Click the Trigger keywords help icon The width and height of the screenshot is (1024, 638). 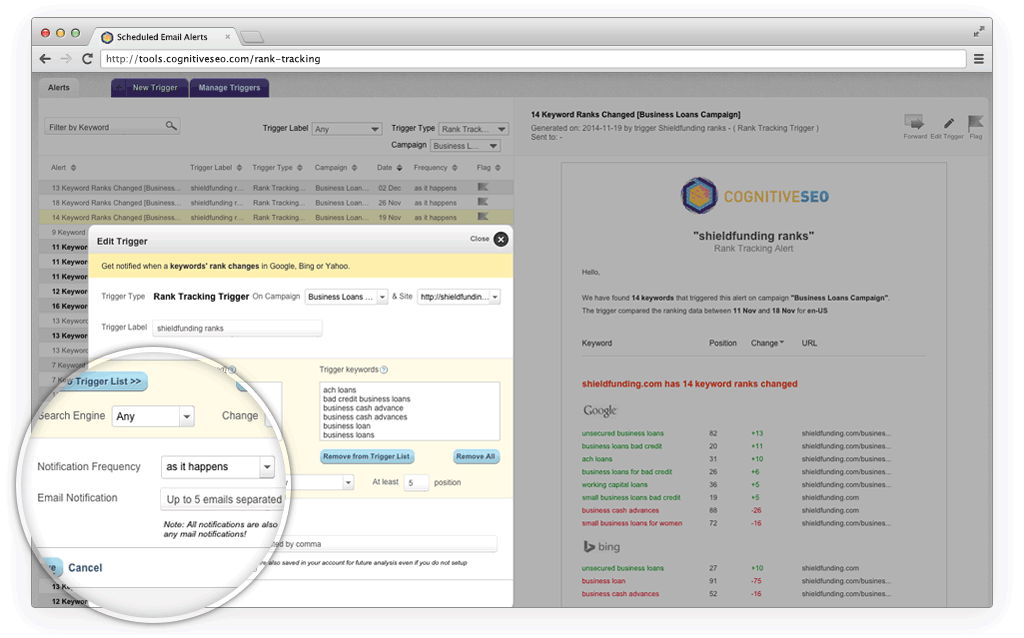coord(384,370)
